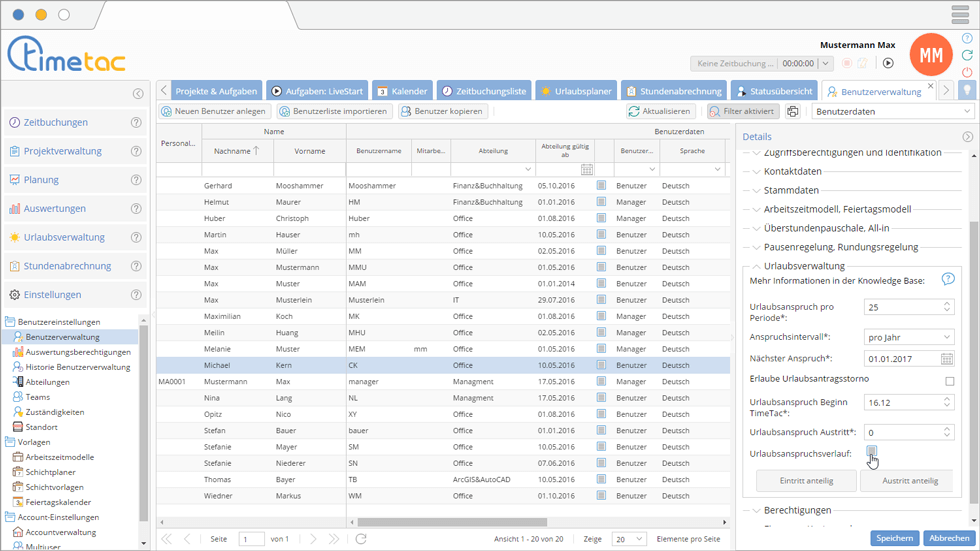Click the Speichern button
980x551 pixels.
click(x=894, y=538)
